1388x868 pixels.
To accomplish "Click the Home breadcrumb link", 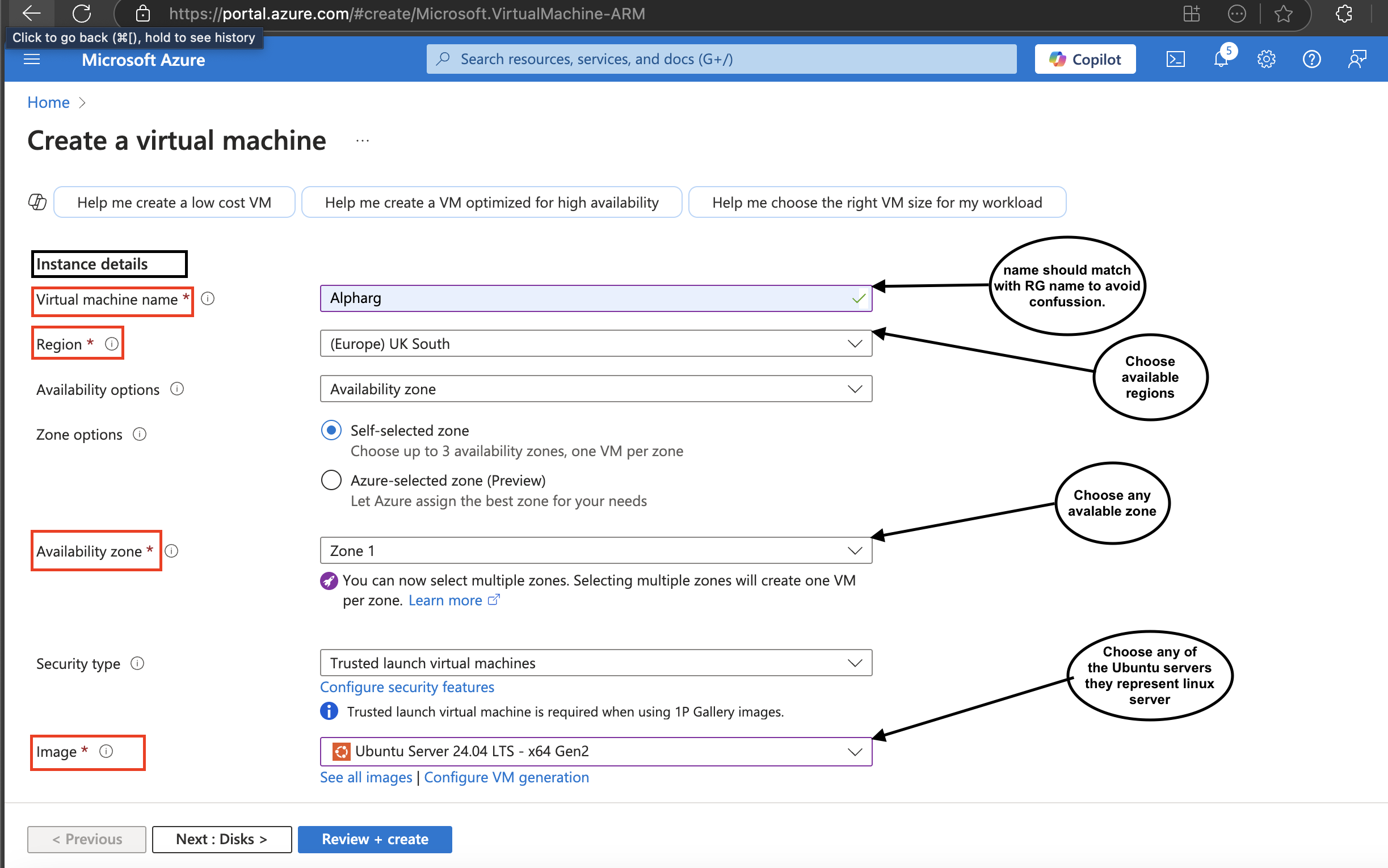I will click(49, 102).
